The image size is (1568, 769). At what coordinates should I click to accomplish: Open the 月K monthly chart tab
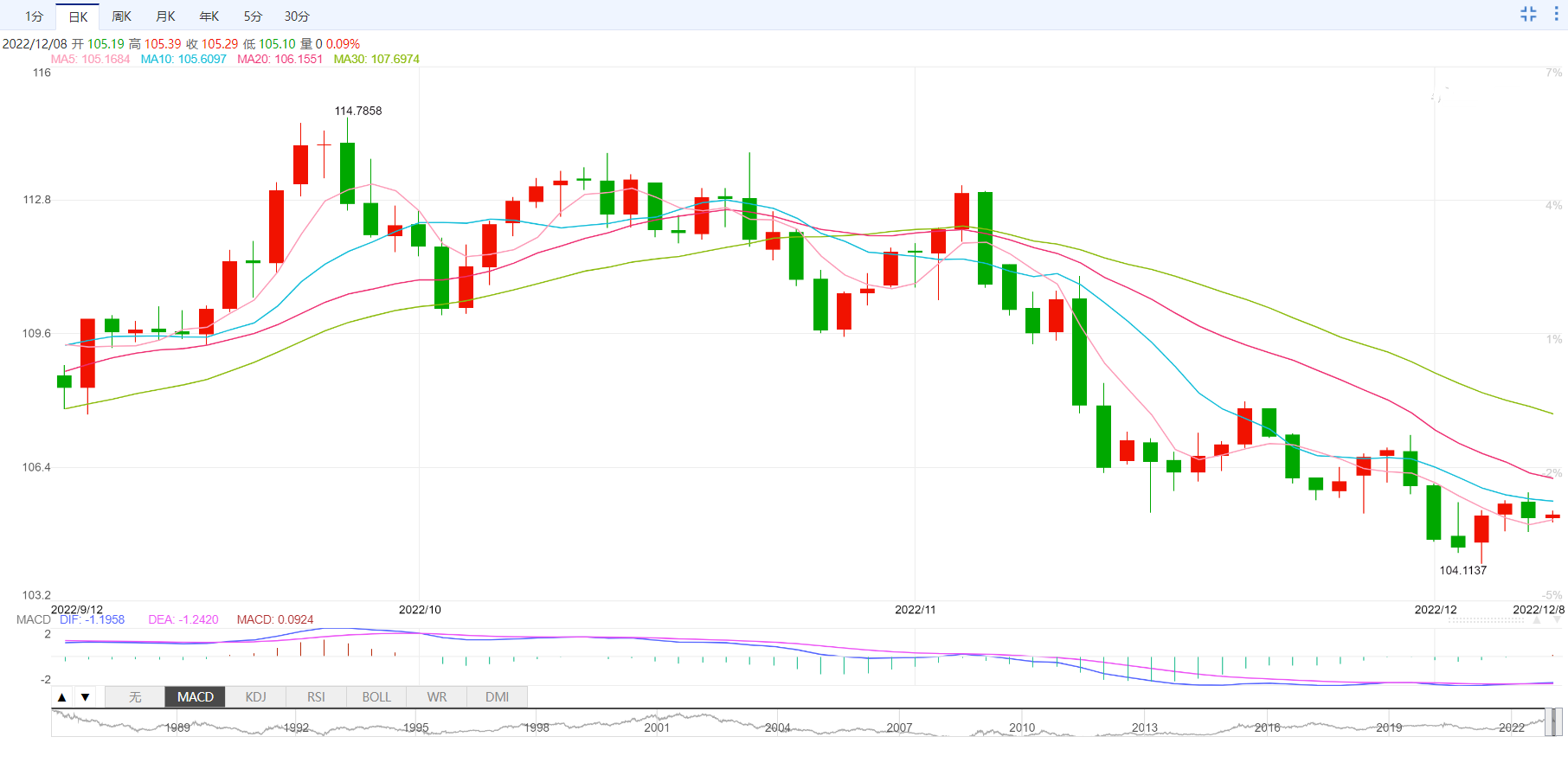tap(165, 16)
